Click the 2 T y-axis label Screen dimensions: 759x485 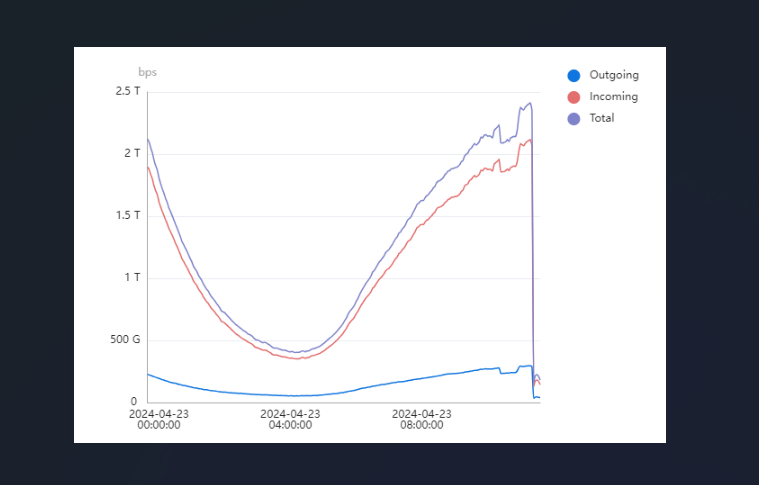133,153
